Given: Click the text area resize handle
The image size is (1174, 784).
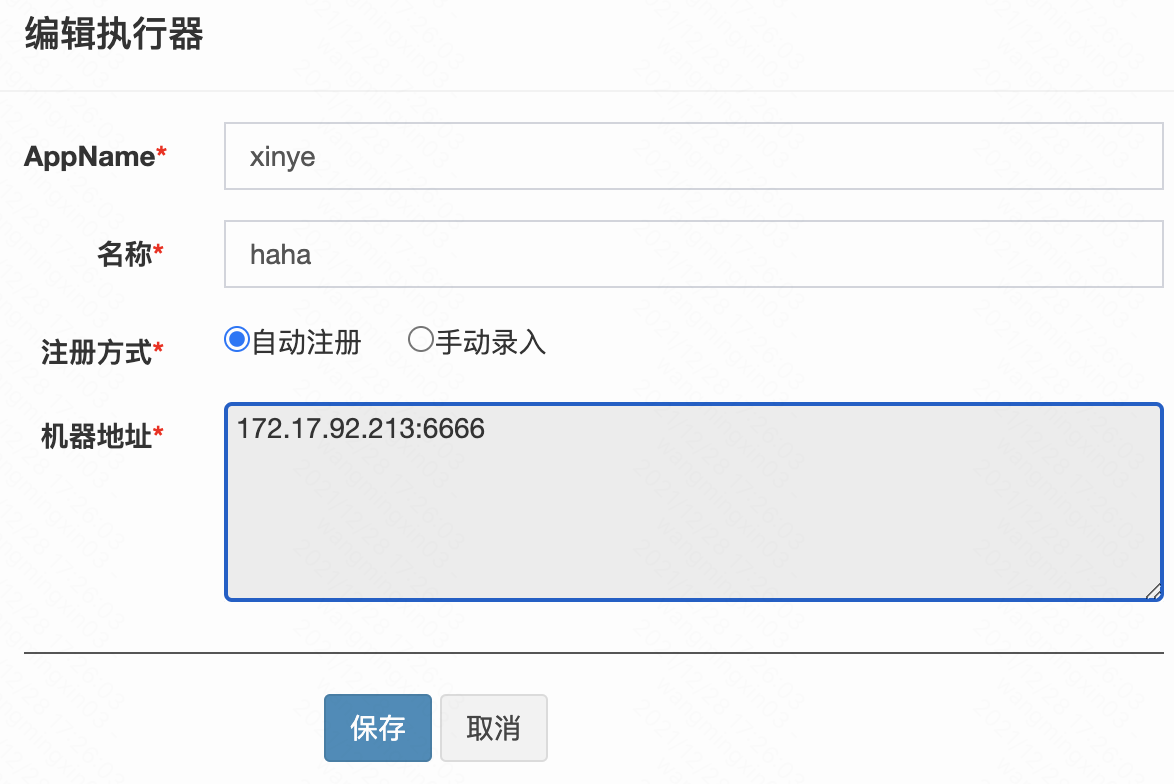Looking at the screenshot, I should [1153, 591].
